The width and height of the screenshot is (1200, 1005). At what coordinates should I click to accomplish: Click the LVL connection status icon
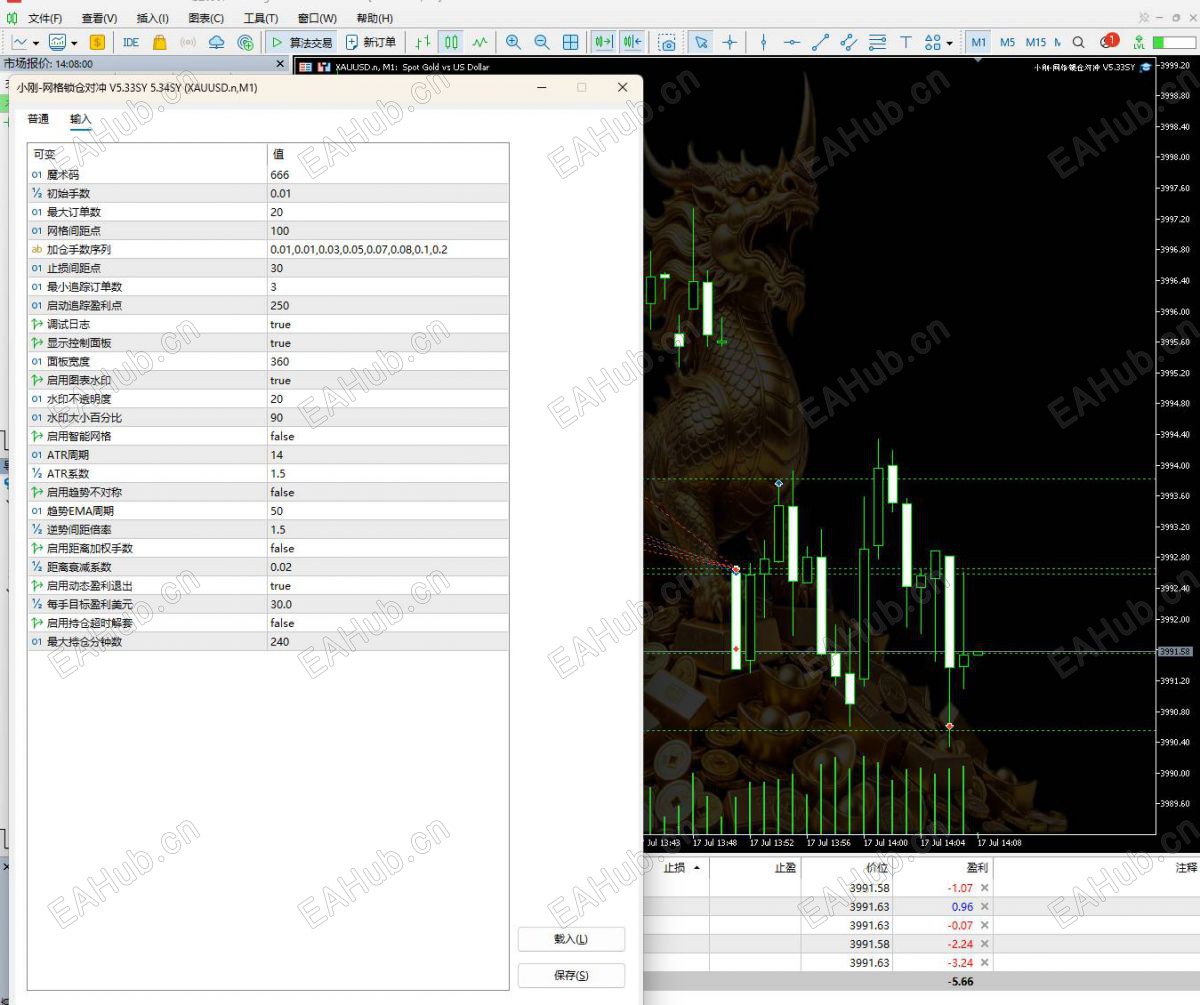pos(1139,42)
